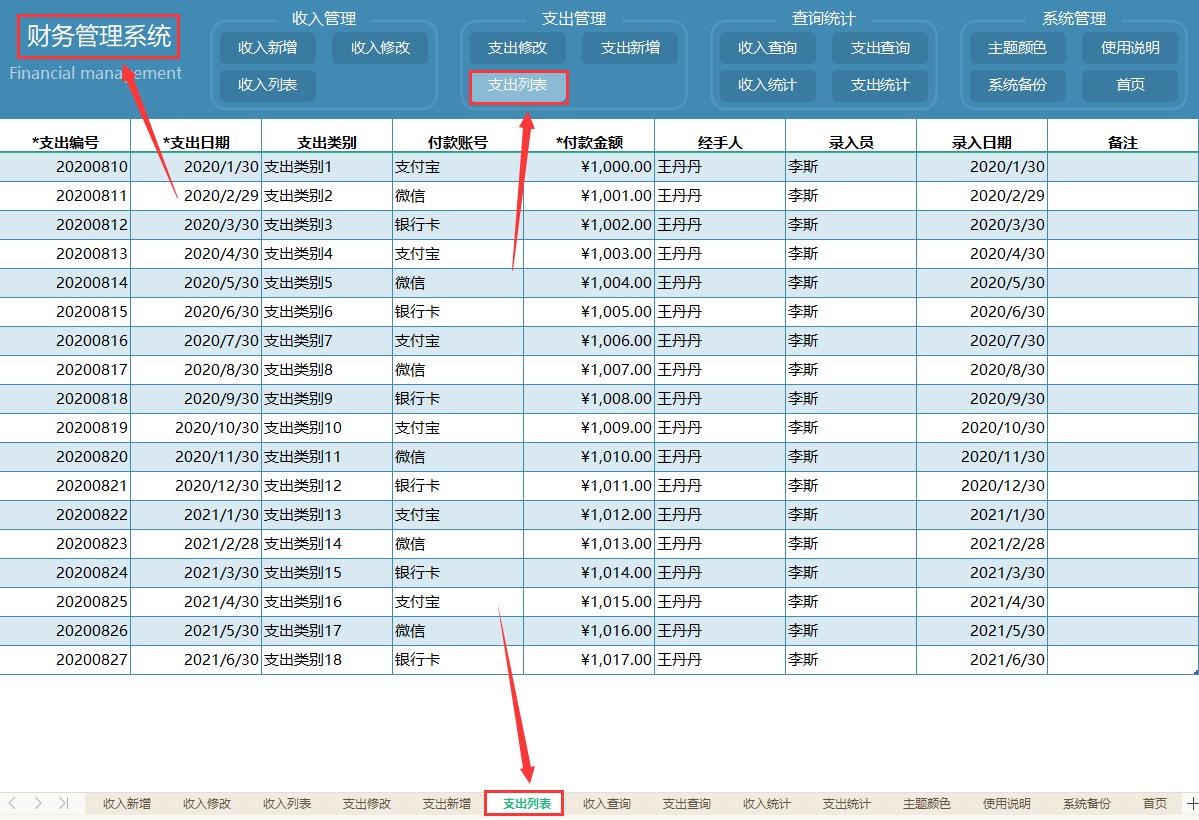Switch to the 收入列表 sheet tab
This screenshot has width=1199, height=820.
(x=285, y=803)
